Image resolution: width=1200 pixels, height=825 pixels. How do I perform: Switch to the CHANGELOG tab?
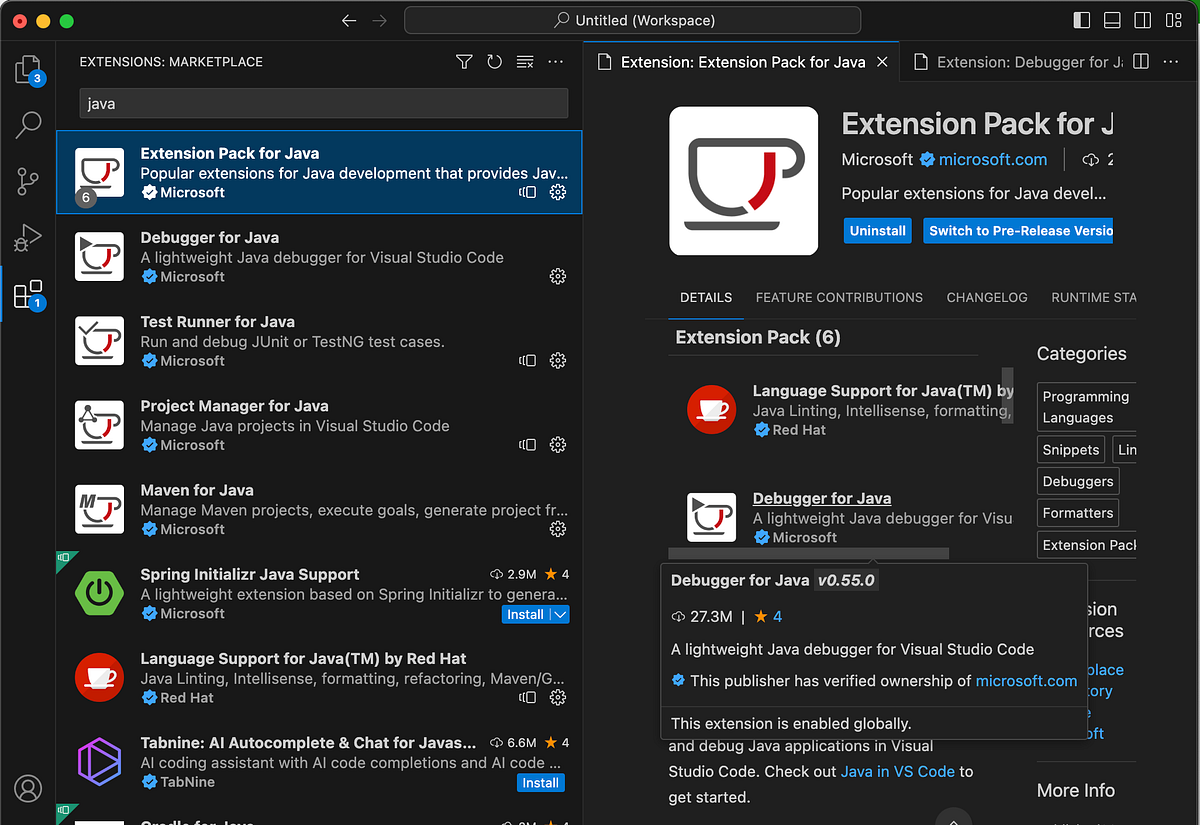click(986, 297)
